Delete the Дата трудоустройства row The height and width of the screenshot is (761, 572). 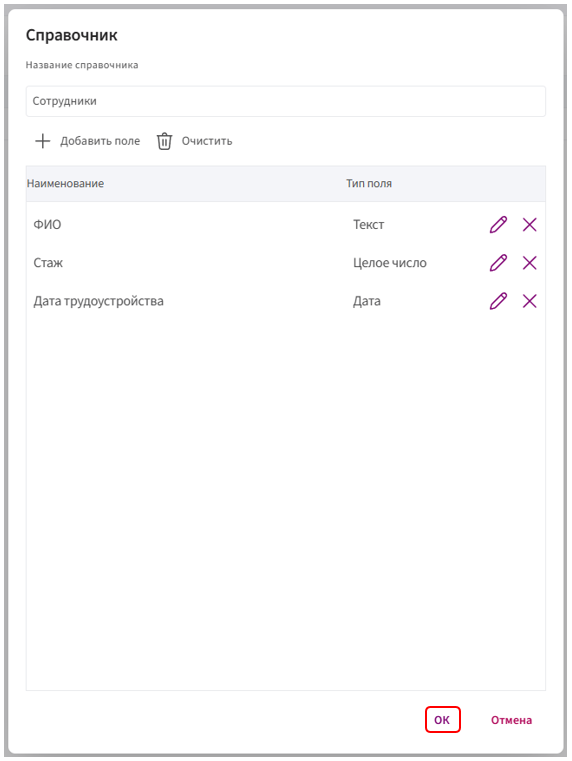tap(529, 301)
